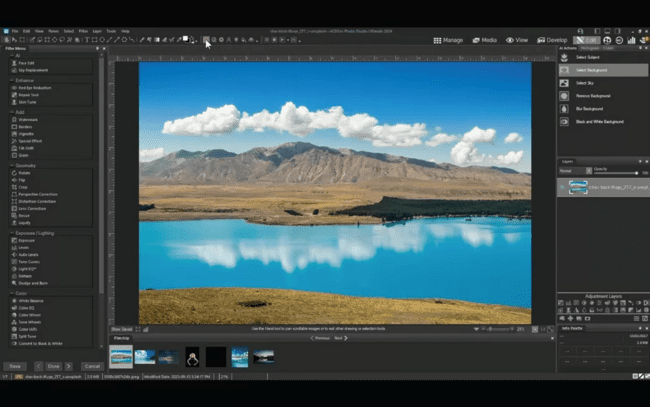Select the Brush tool icon
The height and width of the screenshot is (407, 650).
(x=142, y=40)
